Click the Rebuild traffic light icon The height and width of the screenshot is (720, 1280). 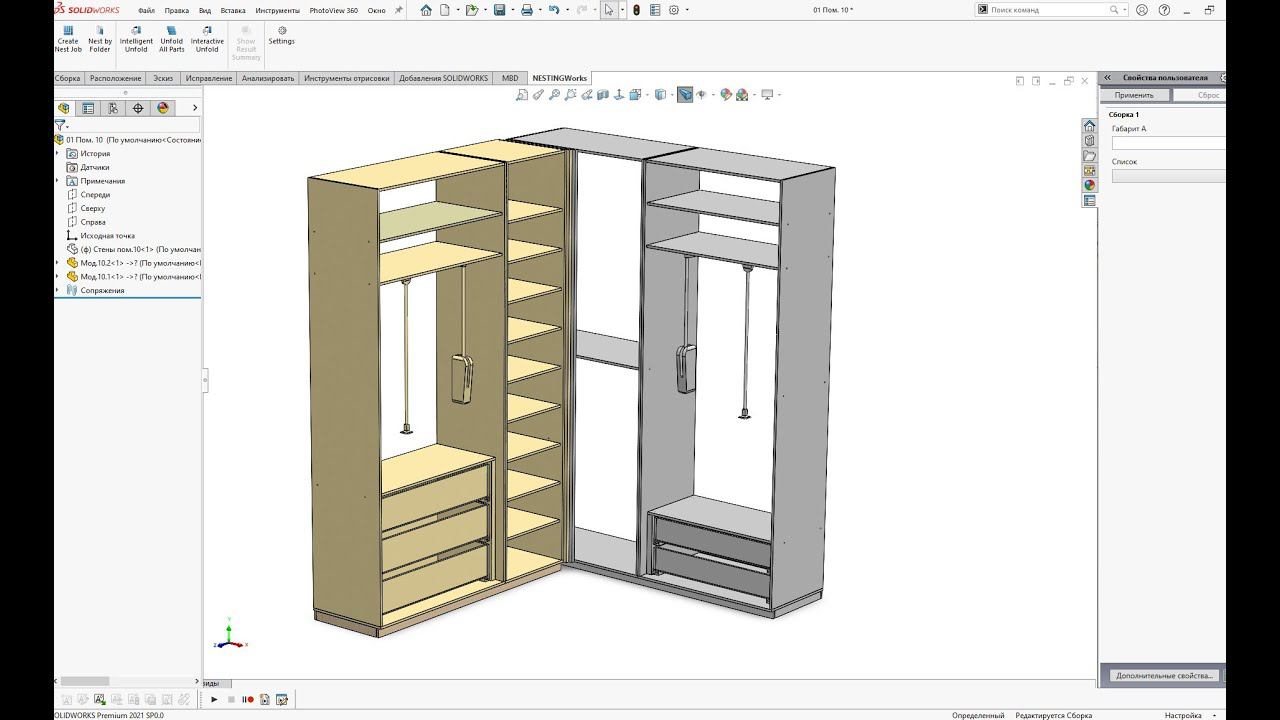[x=636, y=10]
